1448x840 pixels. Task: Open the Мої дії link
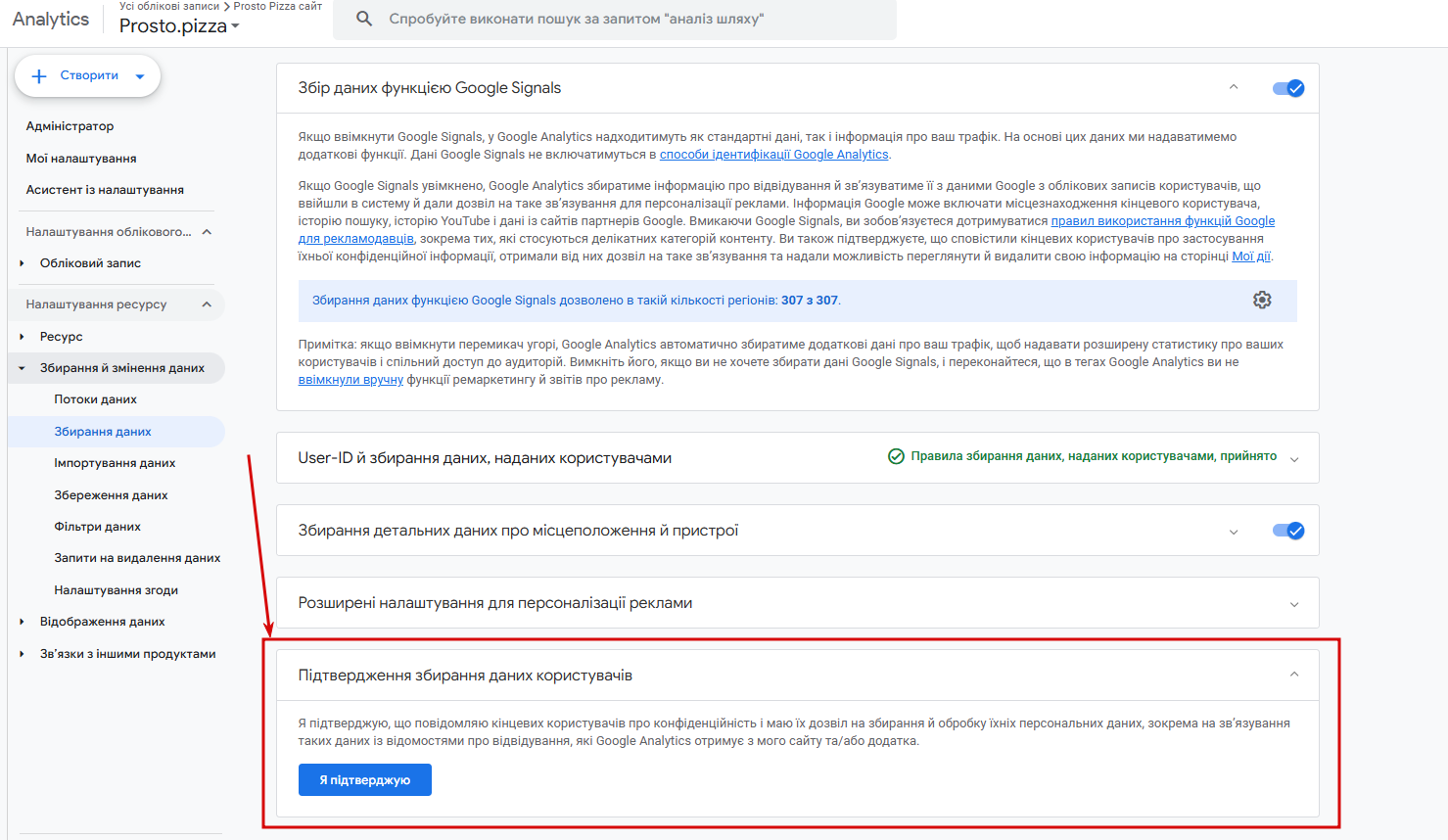point(1251,257)
